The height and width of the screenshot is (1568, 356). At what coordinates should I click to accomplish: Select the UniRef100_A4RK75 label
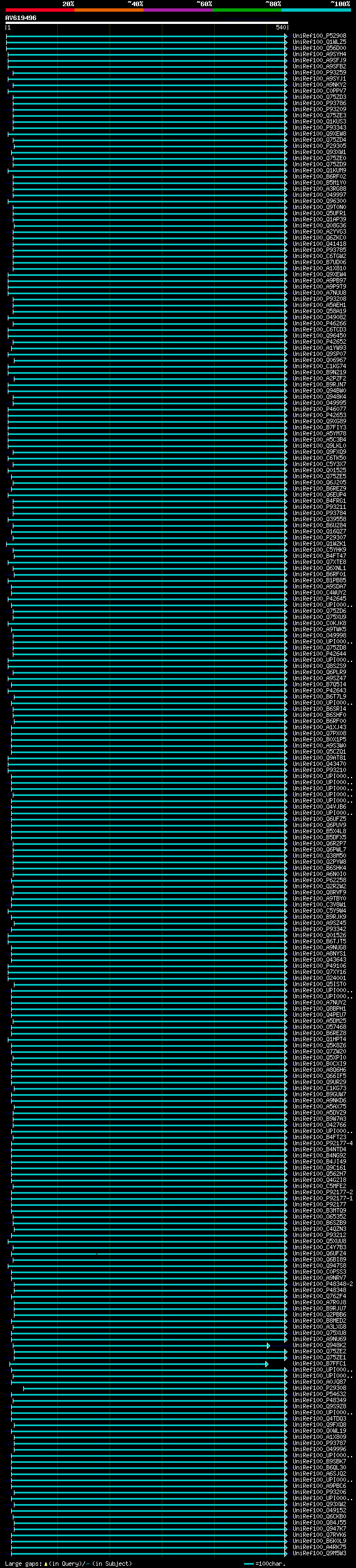[x=319, y=1547]
